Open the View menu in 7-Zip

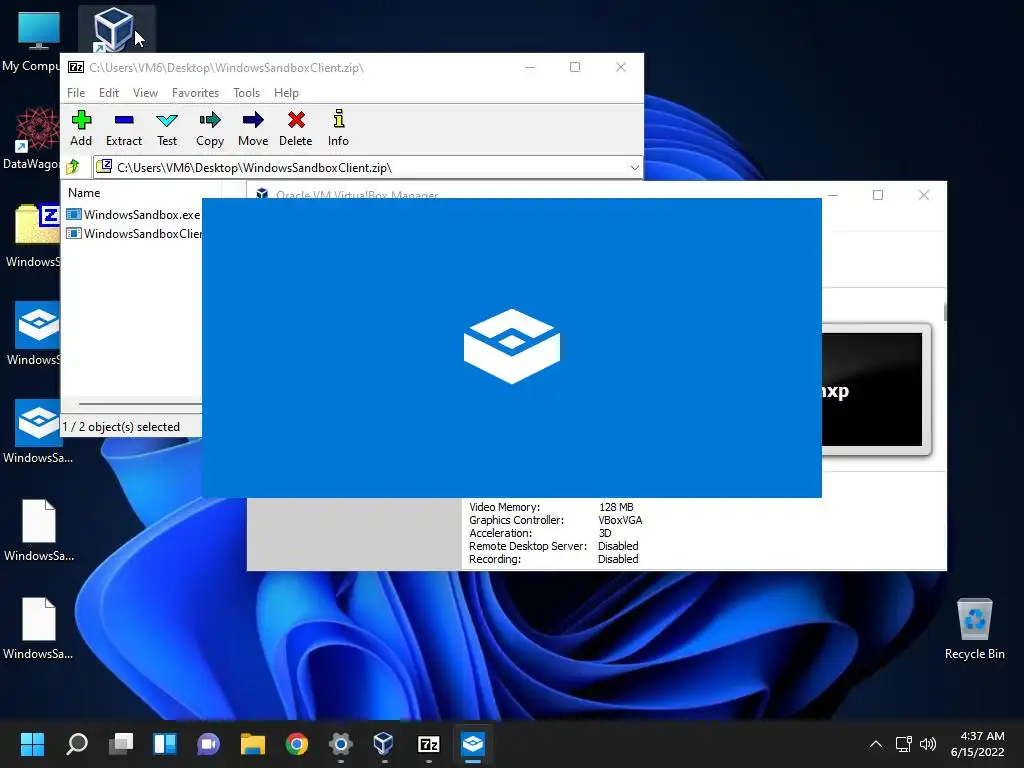pos(145,93)
